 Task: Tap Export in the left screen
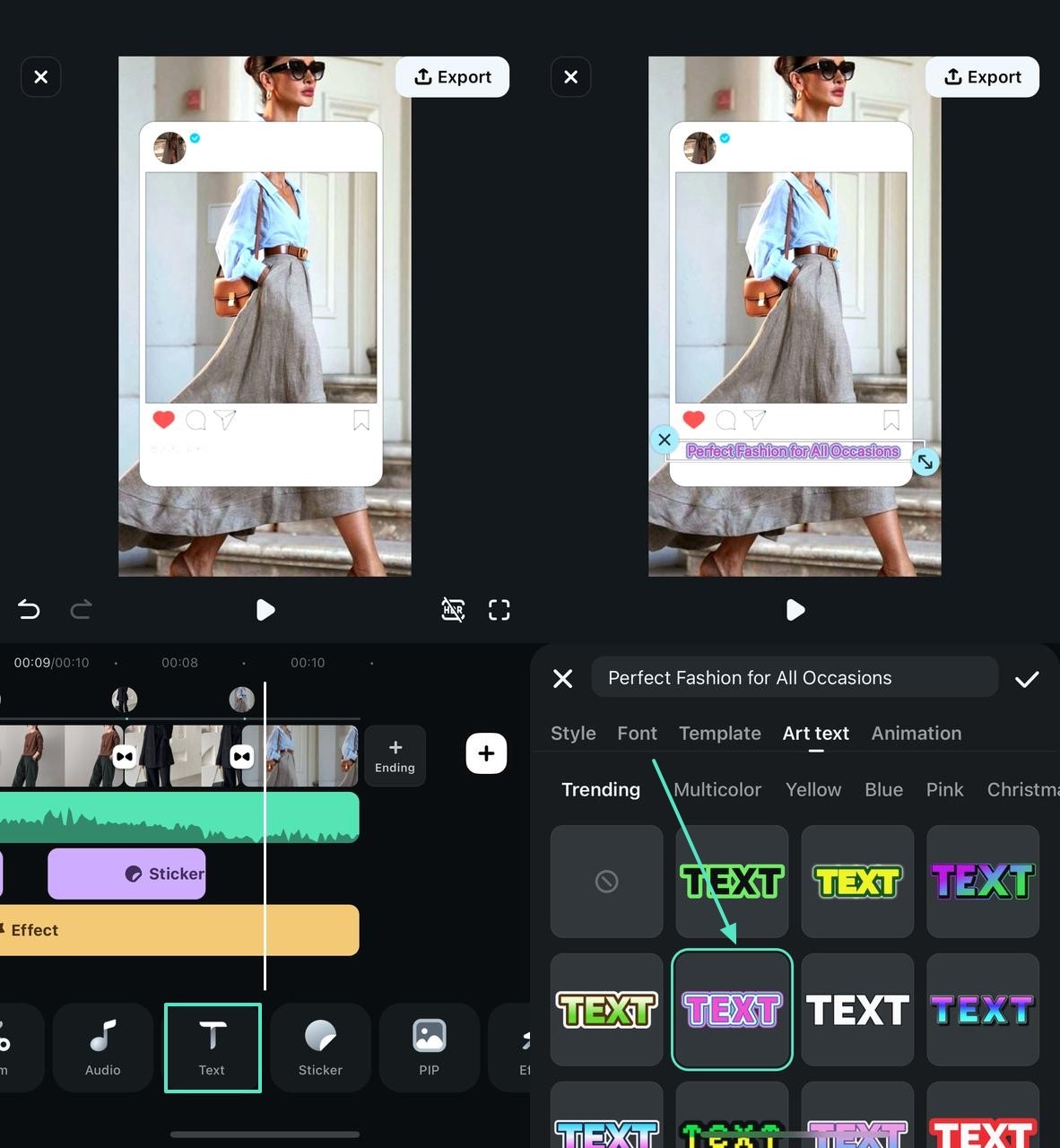453,77
